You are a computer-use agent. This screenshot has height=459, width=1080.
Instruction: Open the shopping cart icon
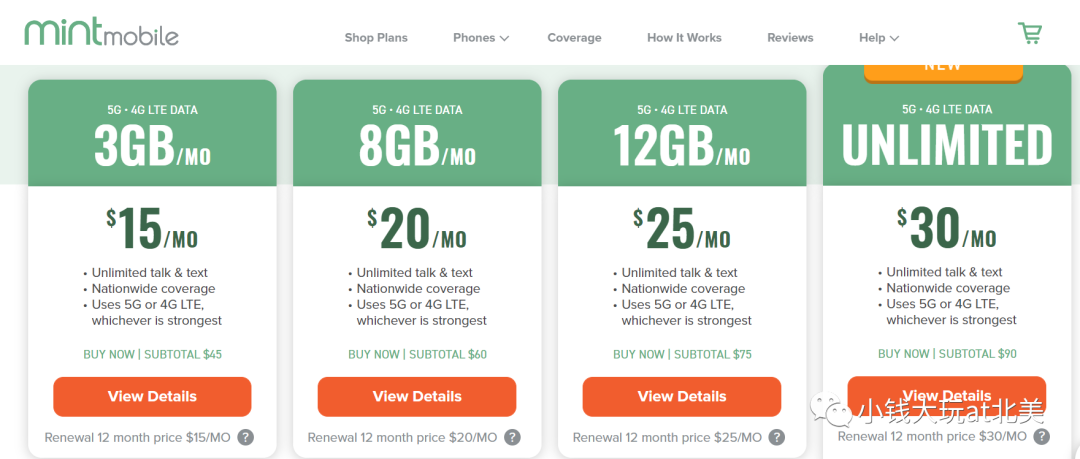pos(1030,34)
